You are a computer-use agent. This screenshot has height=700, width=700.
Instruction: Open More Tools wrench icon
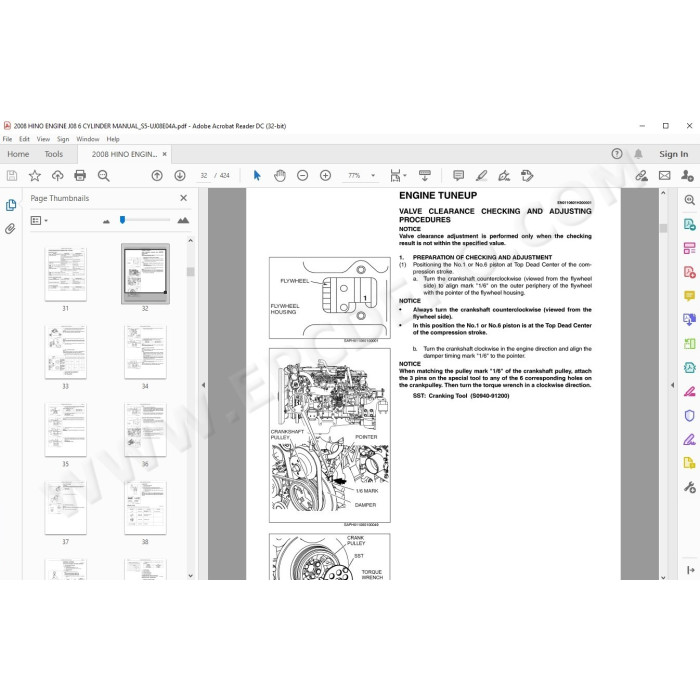(689, 487)
